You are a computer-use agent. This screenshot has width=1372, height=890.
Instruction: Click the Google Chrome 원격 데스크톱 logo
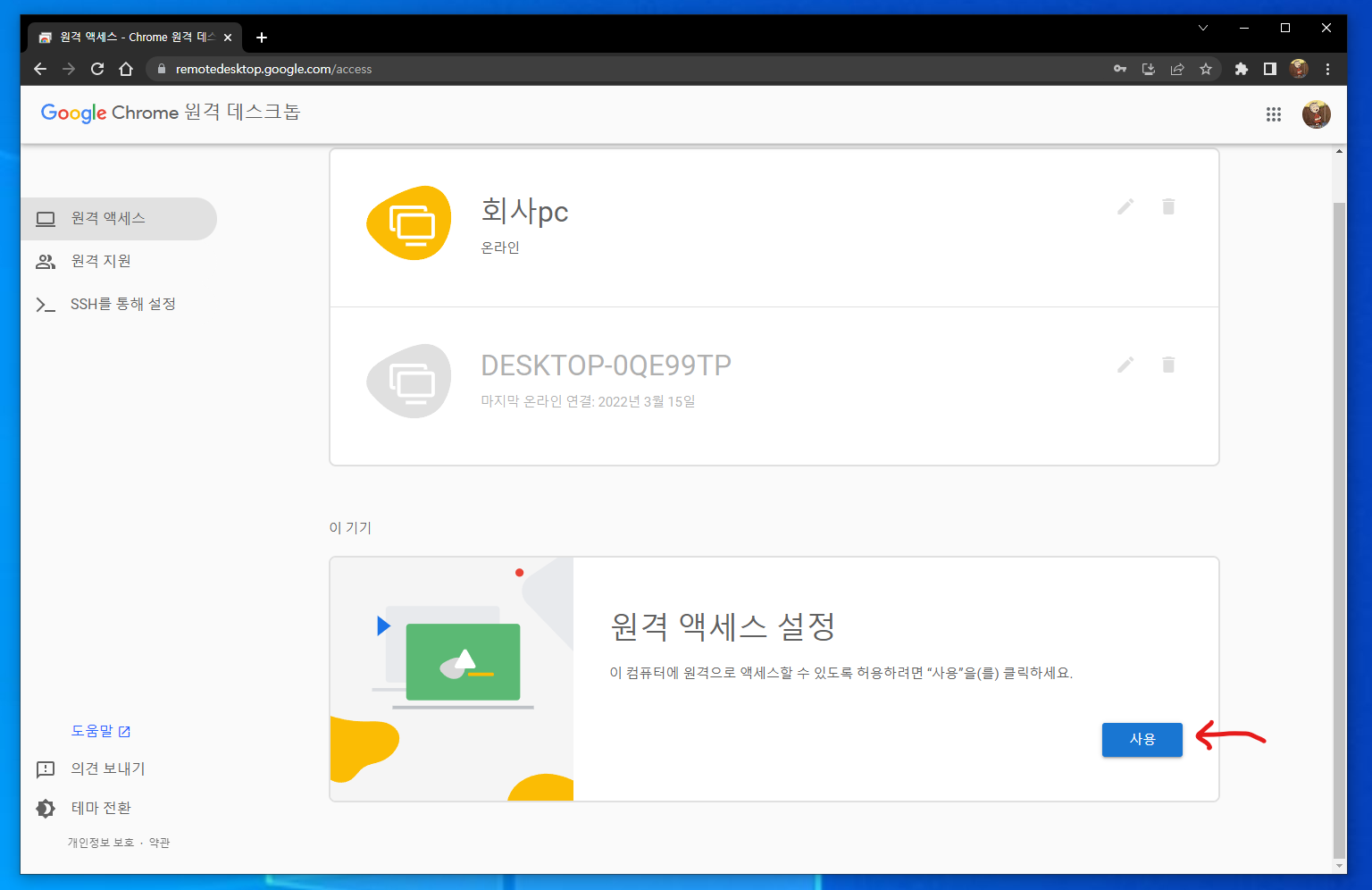pos(171,113)
